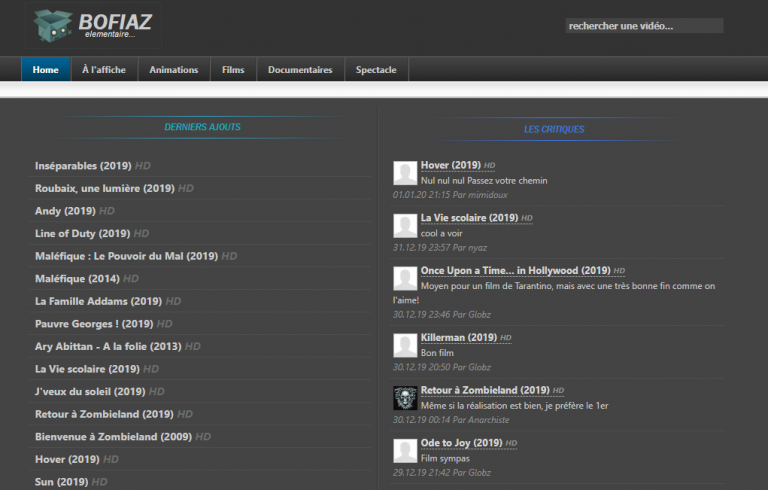Image resolution: width=768 pixels, height=490 pixels.
Task: Click Anarchiste's skull avatar image
Action: pos(405,397)
